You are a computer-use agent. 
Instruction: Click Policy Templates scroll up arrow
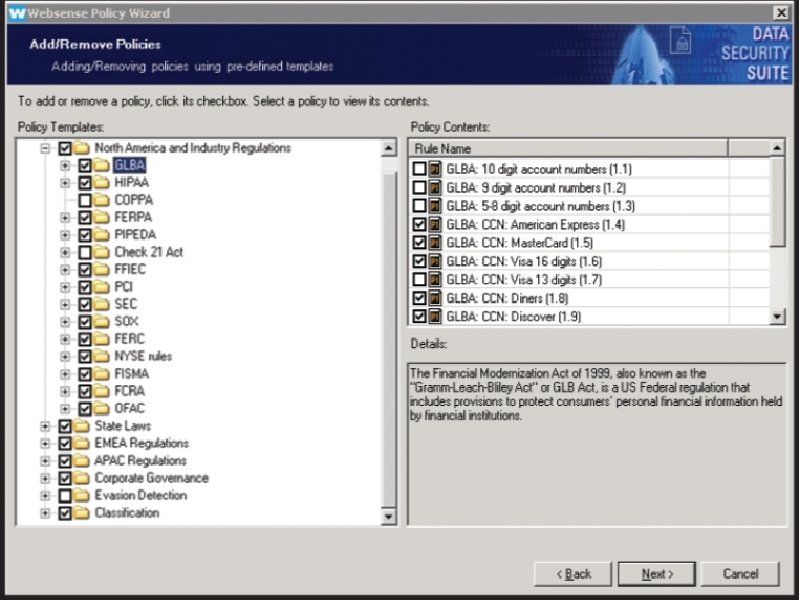point(388,148)
